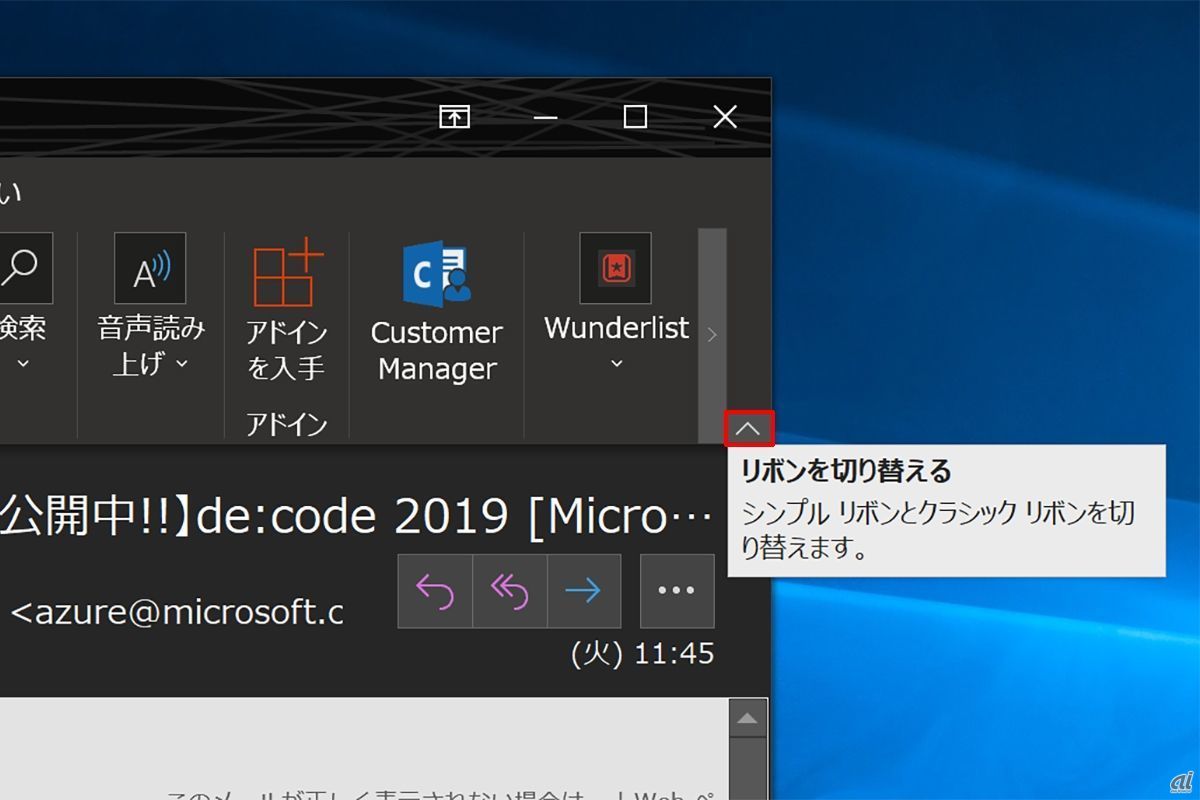Expand the dropdown arrow under Wunderlist

[616, 364]
